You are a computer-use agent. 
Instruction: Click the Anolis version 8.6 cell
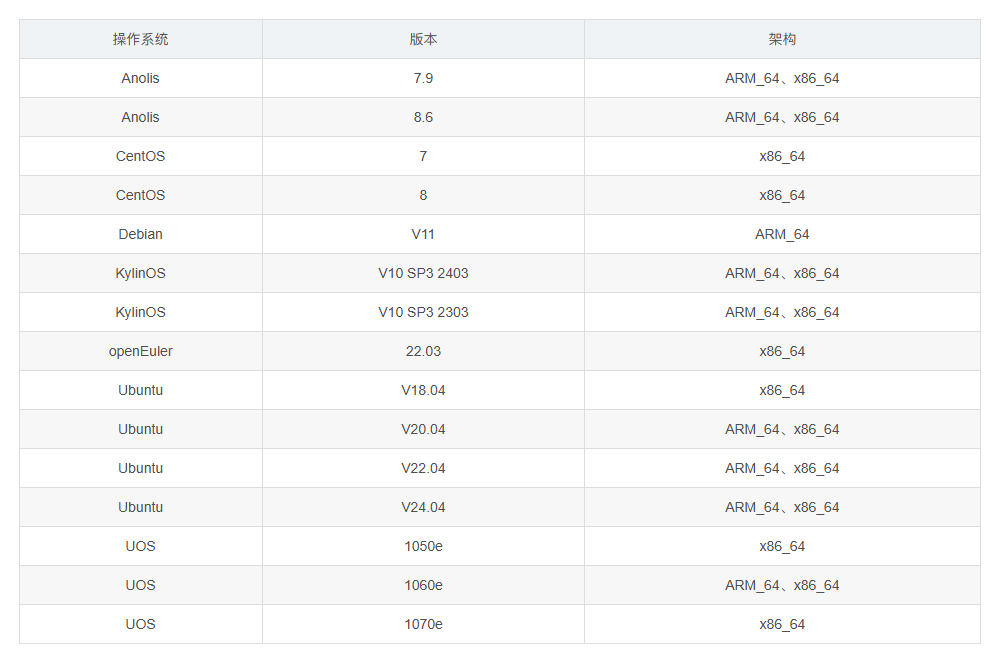(x=423, y=117)
